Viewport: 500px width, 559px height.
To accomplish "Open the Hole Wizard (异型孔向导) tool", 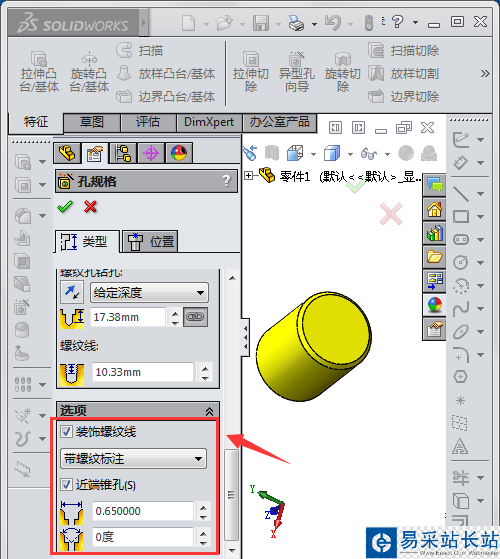I will (297, 72).
